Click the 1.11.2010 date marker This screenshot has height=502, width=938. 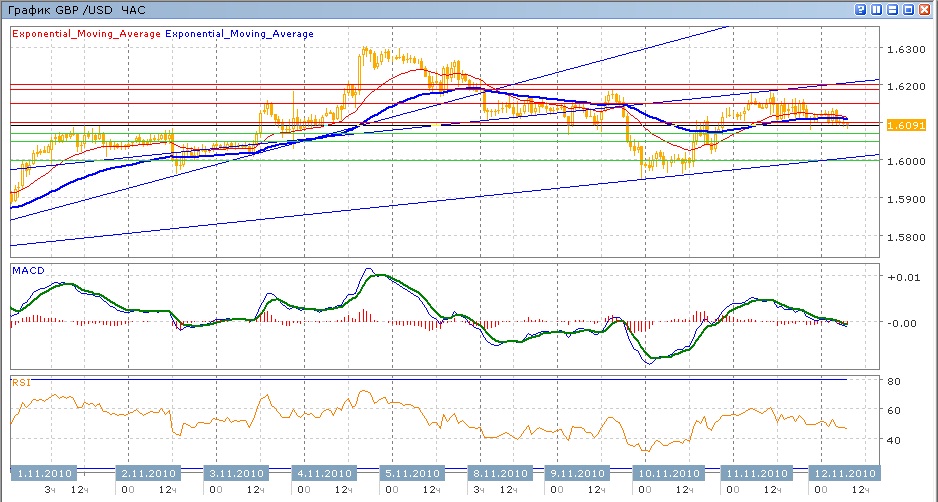[44, 473]
